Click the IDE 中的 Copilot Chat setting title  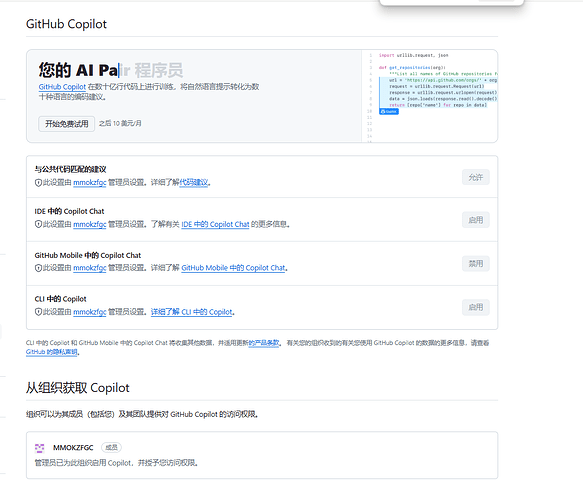tap(70, 212)
